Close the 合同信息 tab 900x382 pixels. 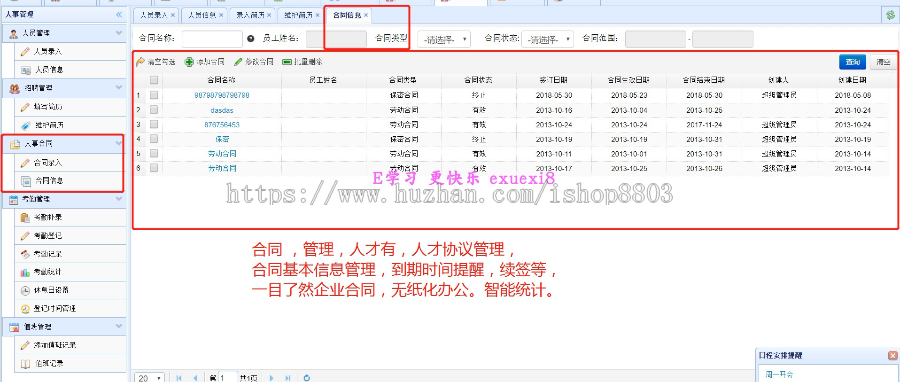pos(366,15)
